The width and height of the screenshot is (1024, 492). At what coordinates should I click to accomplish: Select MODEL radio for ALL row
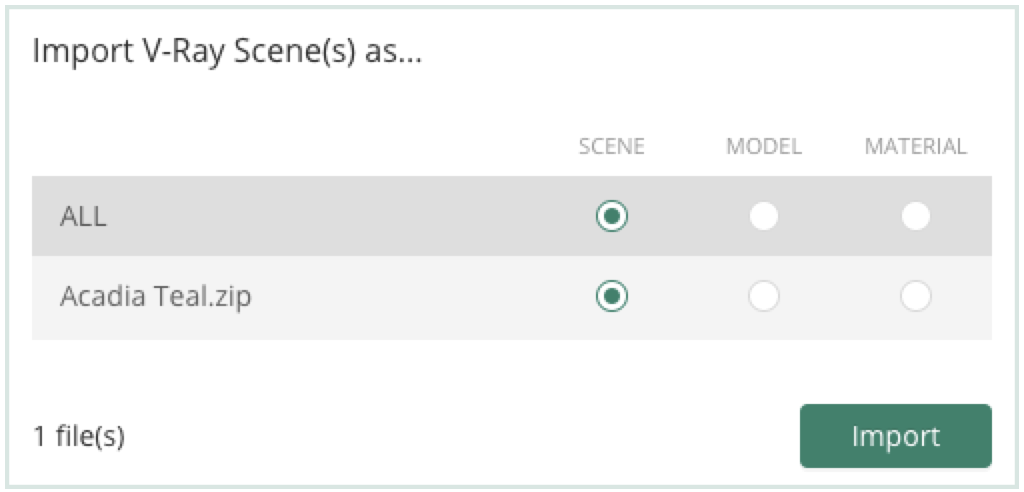click(x=763, y=216)
